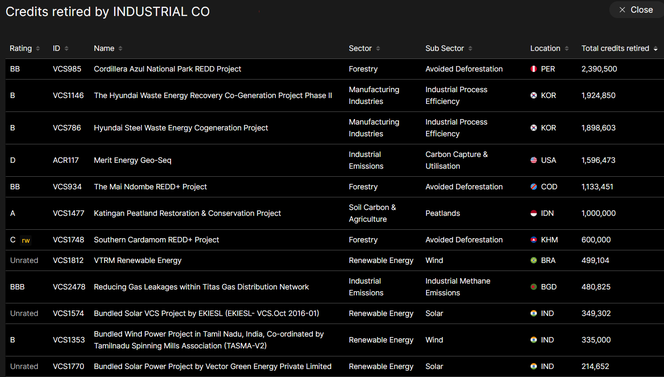Click the Indonesia flag icon
Image resolution: width=664 pixels, height=377 pixels.
coord(534,213)
